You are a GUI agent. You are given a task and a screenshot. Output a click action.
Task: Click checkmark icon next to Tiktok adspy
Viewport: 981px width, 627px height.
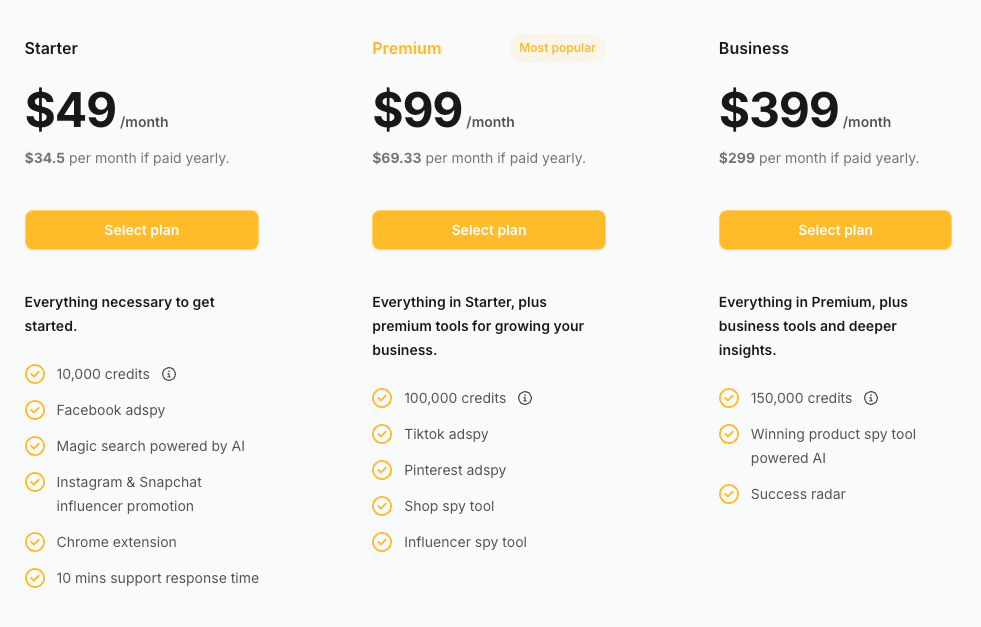[382, 434]
